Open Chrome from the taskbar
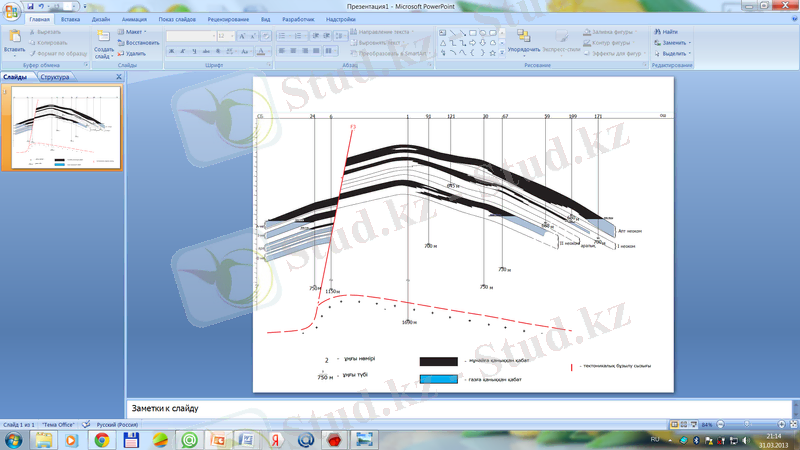 (x=101, y=439)
